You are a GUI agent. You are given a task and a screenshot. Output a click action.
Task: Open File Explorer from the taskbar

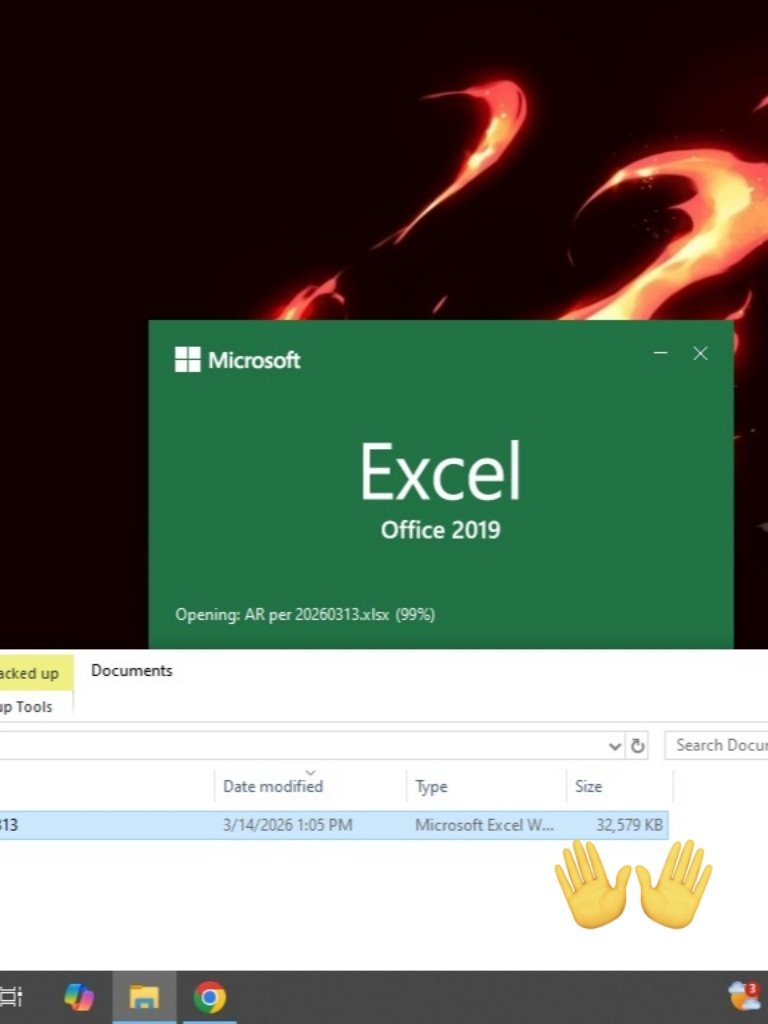tap(144, 997)
